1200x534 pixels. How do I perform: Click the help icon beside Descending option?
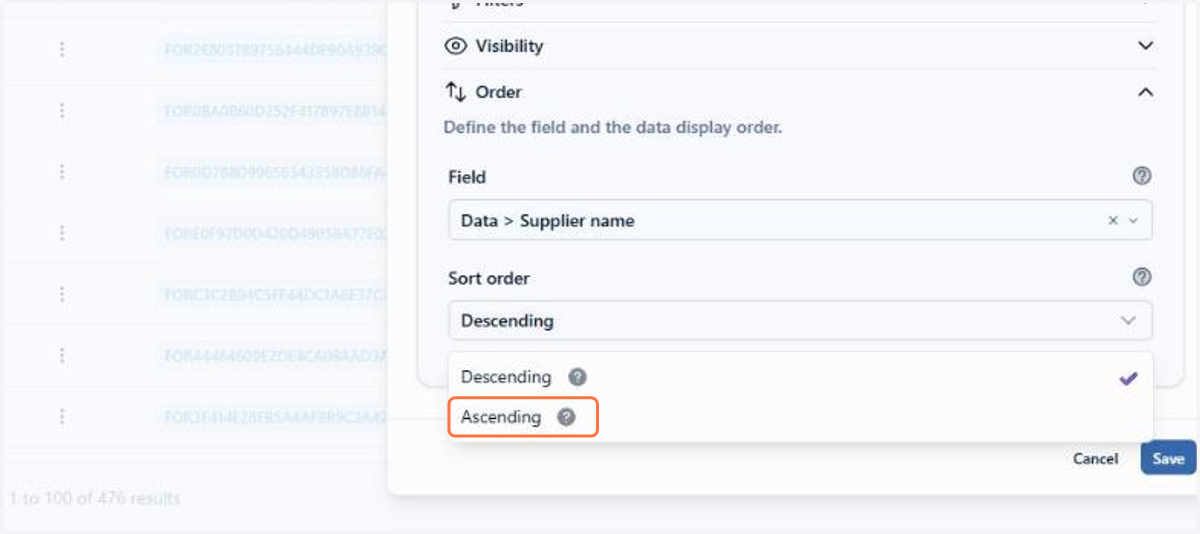(577, 377)
